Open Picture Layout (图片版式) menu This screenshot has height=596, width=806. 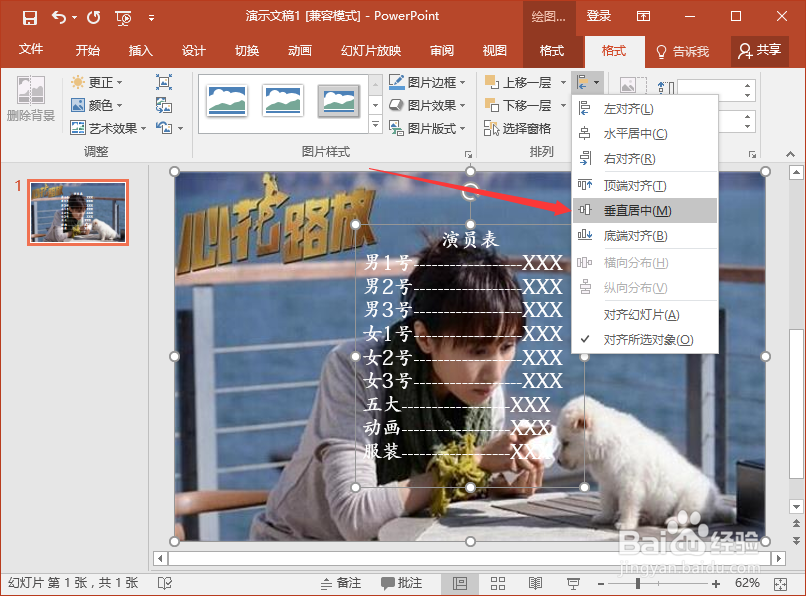pyautogui.click(x=427, y=128)
